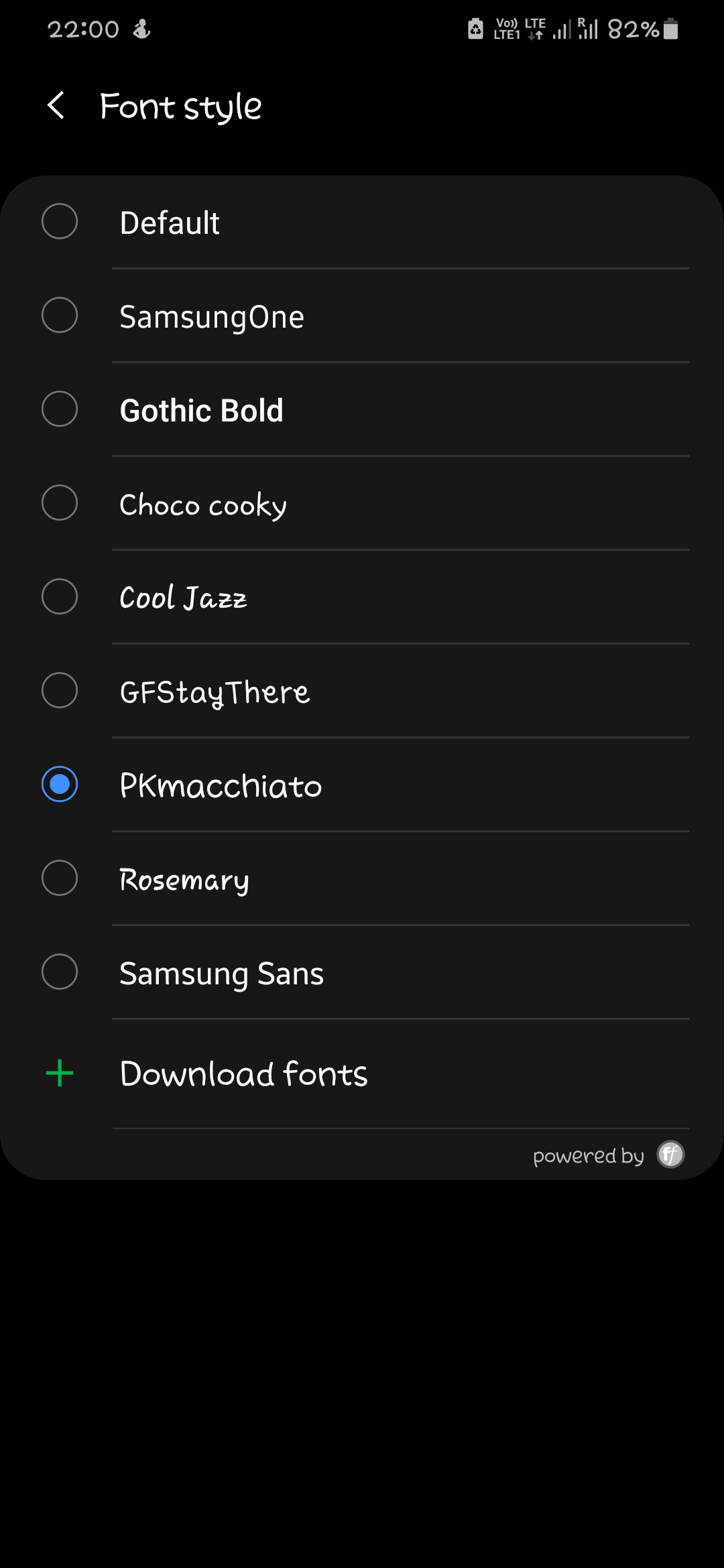Tap the VoLTE LTE1 indicator icon
The width and height of the screenshot is (724, 1568).
coord(507,29)
